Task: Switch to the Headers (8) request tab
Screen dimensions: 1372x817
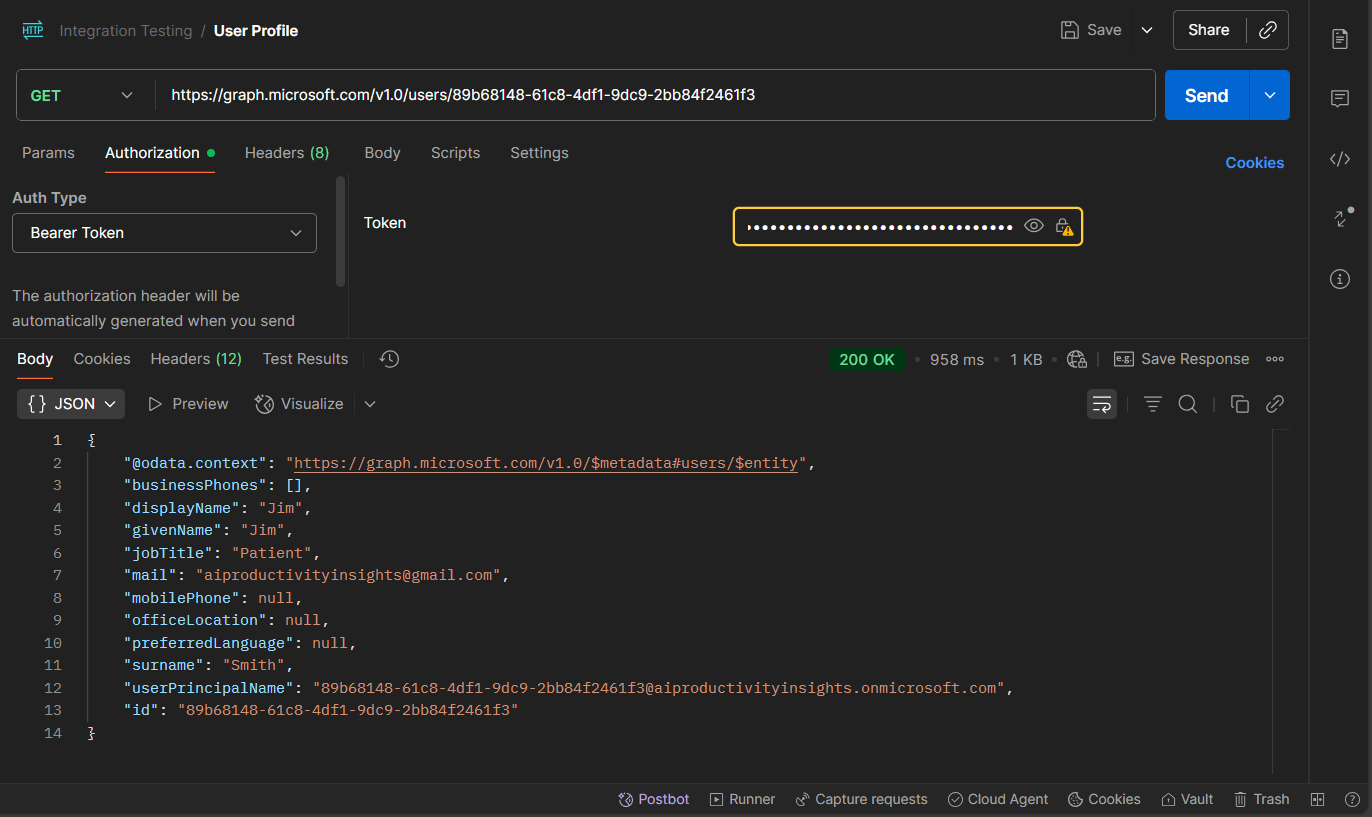Action: click(x=286, y=153)
